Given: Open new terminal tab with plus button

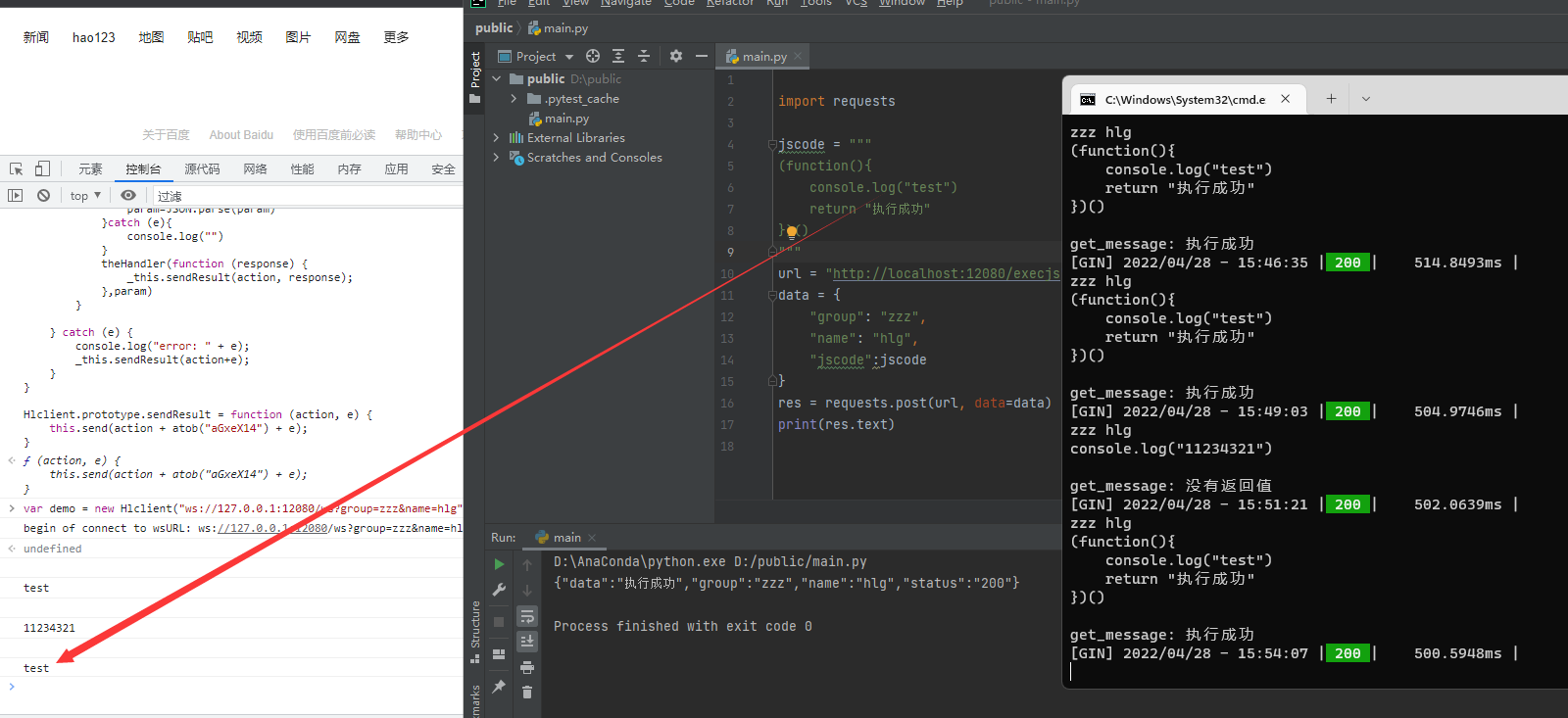Looking at the screenshot, I should tap(1331, 99).
